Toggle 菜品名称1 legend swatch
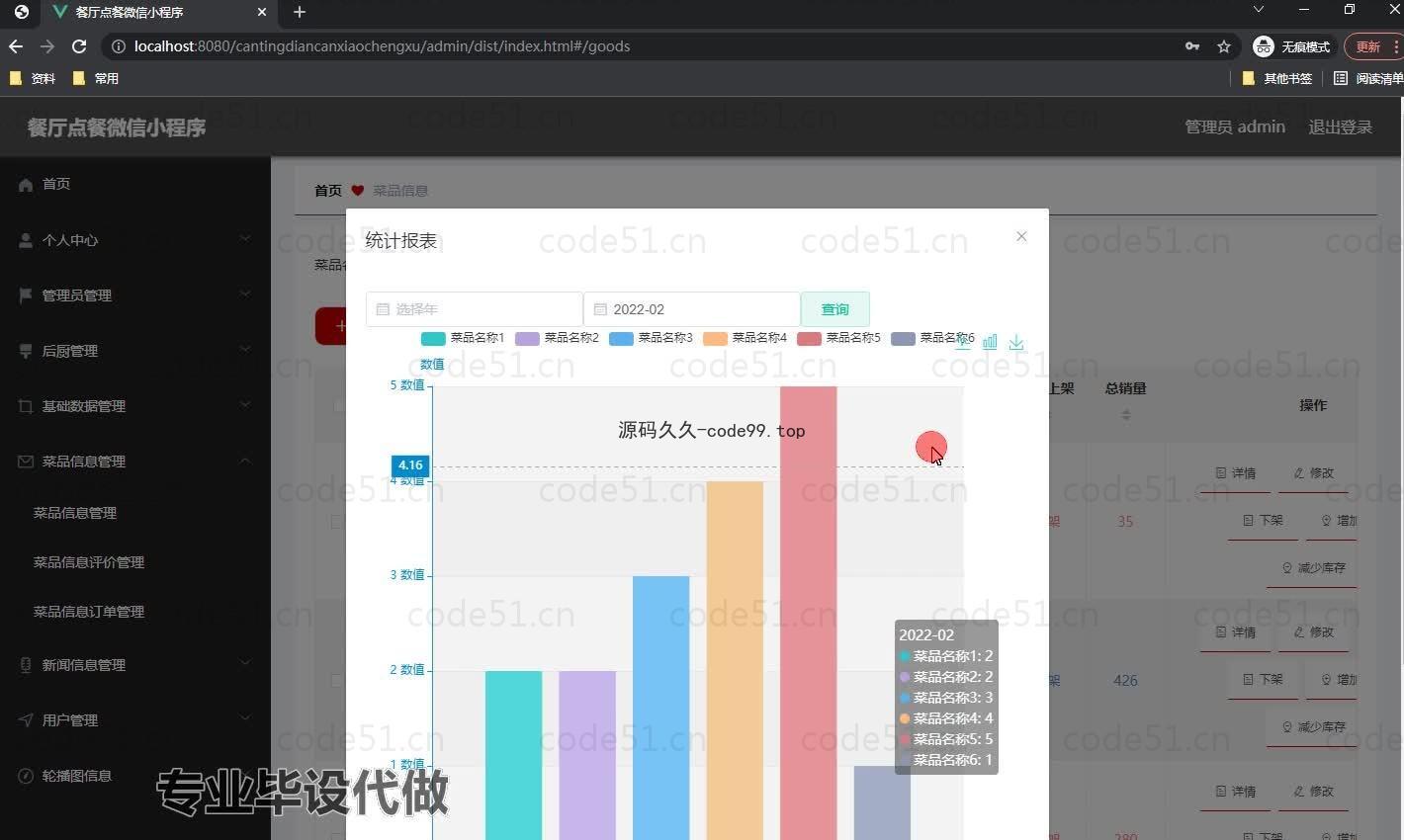The height and width of the screenshot is (840, 1404). click(x=433, y=339)
